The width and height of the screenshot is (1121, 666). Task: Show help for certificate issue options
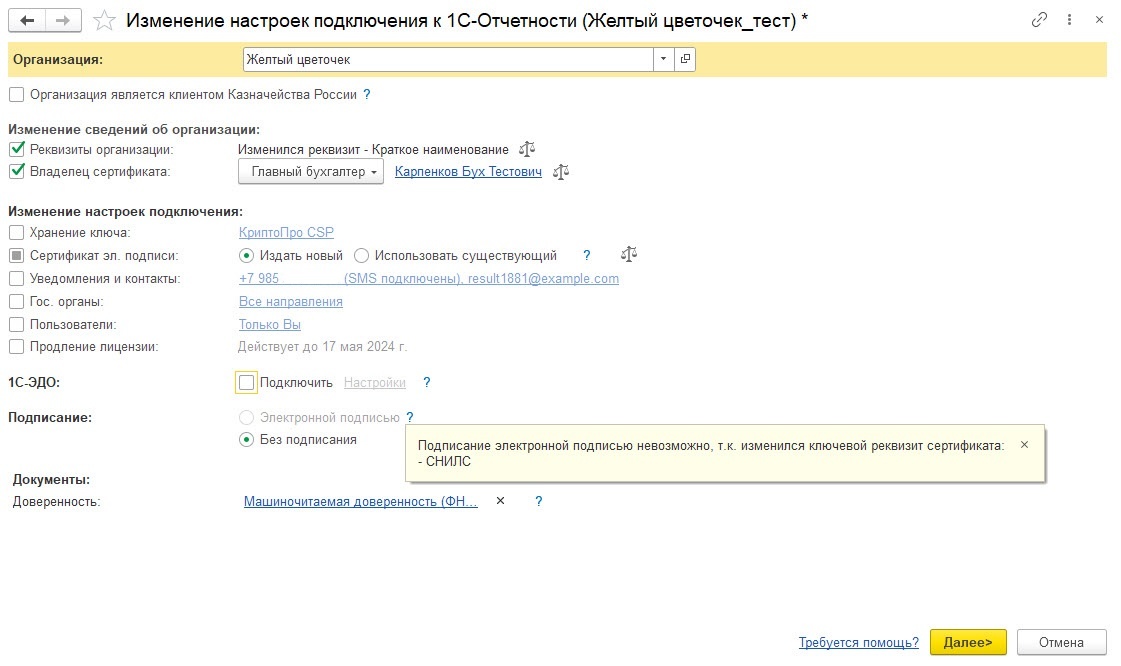587,255
